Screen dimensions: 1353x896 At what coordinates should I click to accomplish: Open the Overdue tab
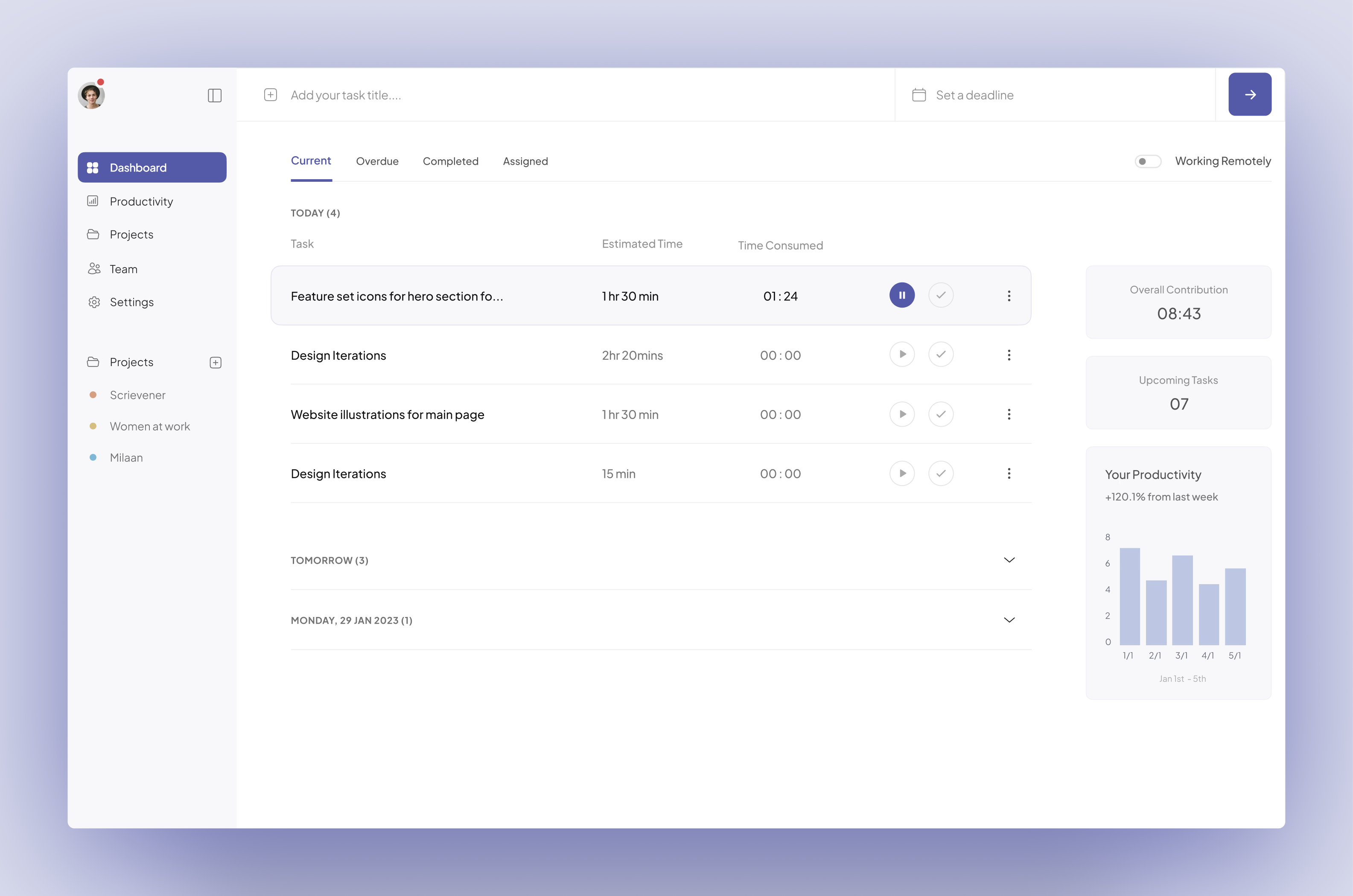click(x=377, y=161)
